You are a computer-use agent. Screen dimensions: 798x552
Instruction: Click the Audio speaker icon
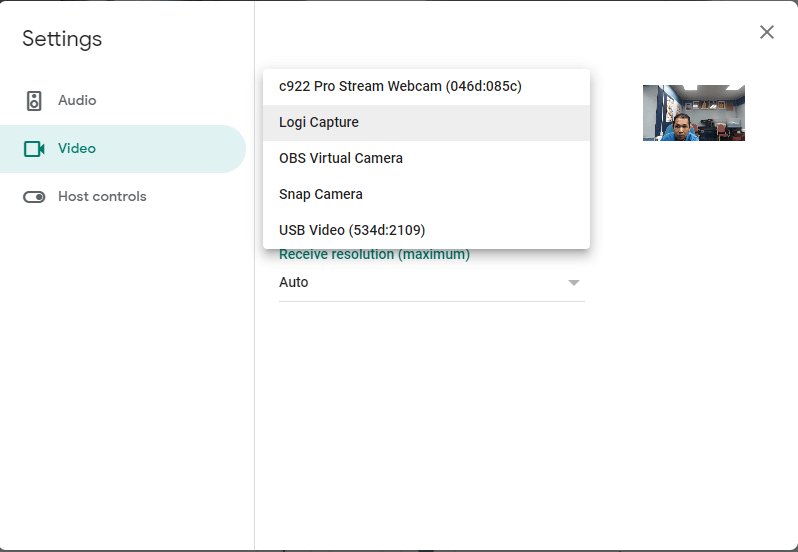tap(34, 101)
